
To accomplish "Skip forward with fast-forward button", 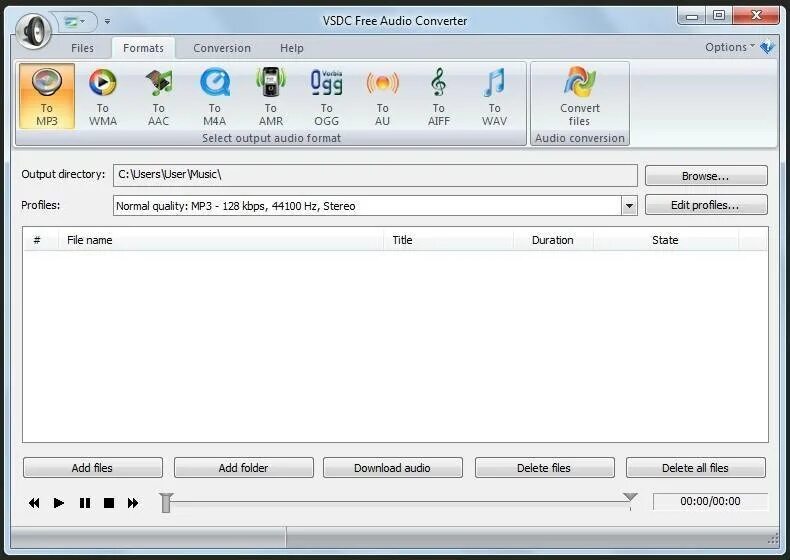I will pos(133,503).
